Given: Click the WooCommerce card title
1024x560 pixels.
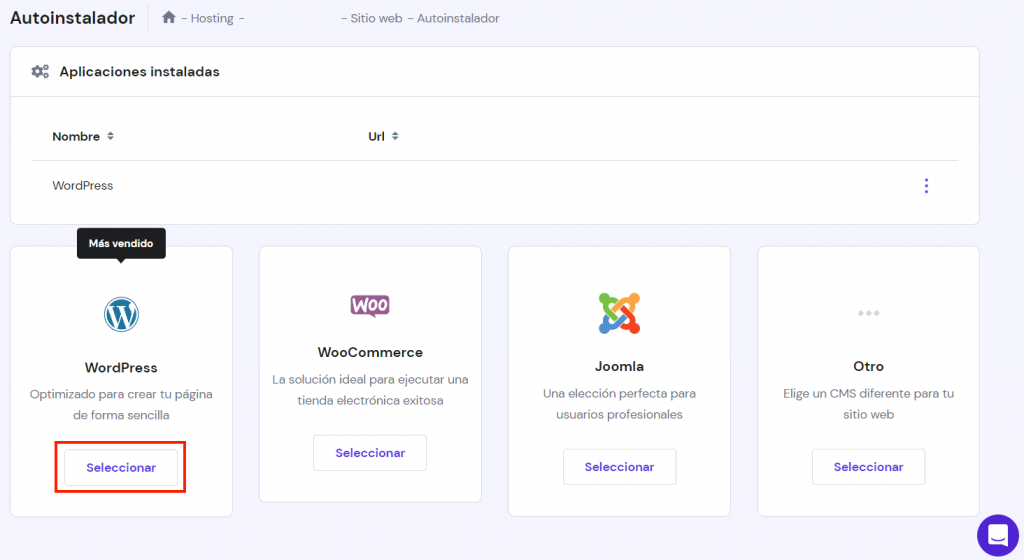Looking at the screenshot, I should pos(370,352).
